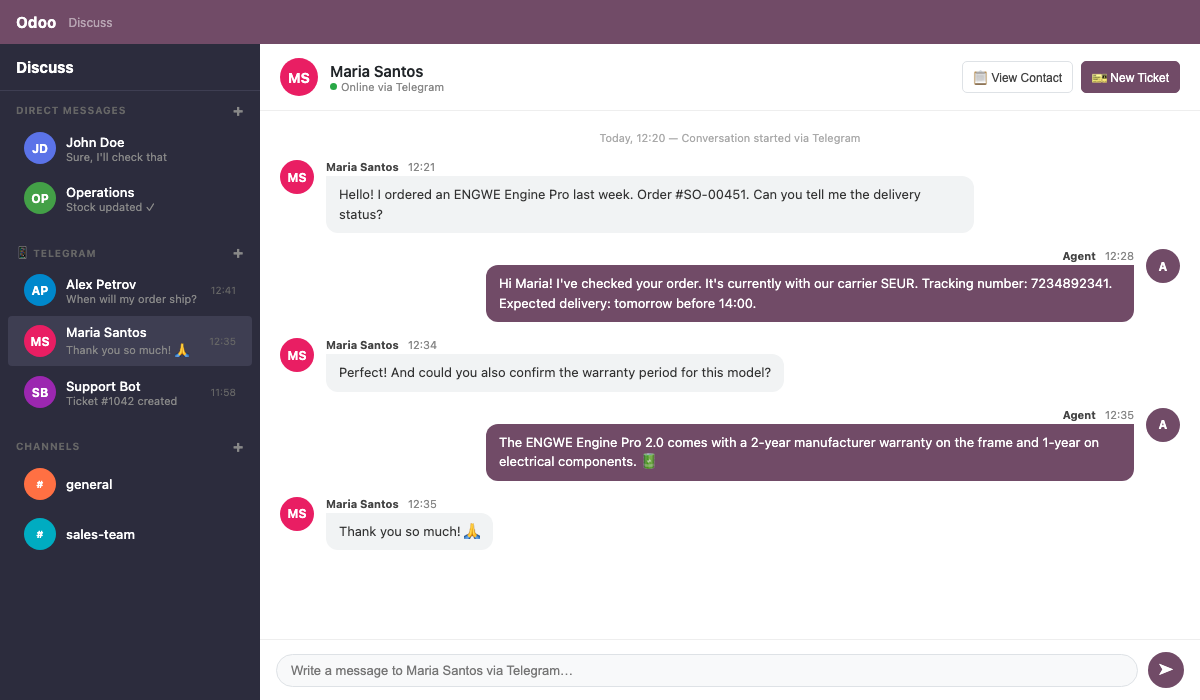Click the orange #general channel icon

[39, 484]
